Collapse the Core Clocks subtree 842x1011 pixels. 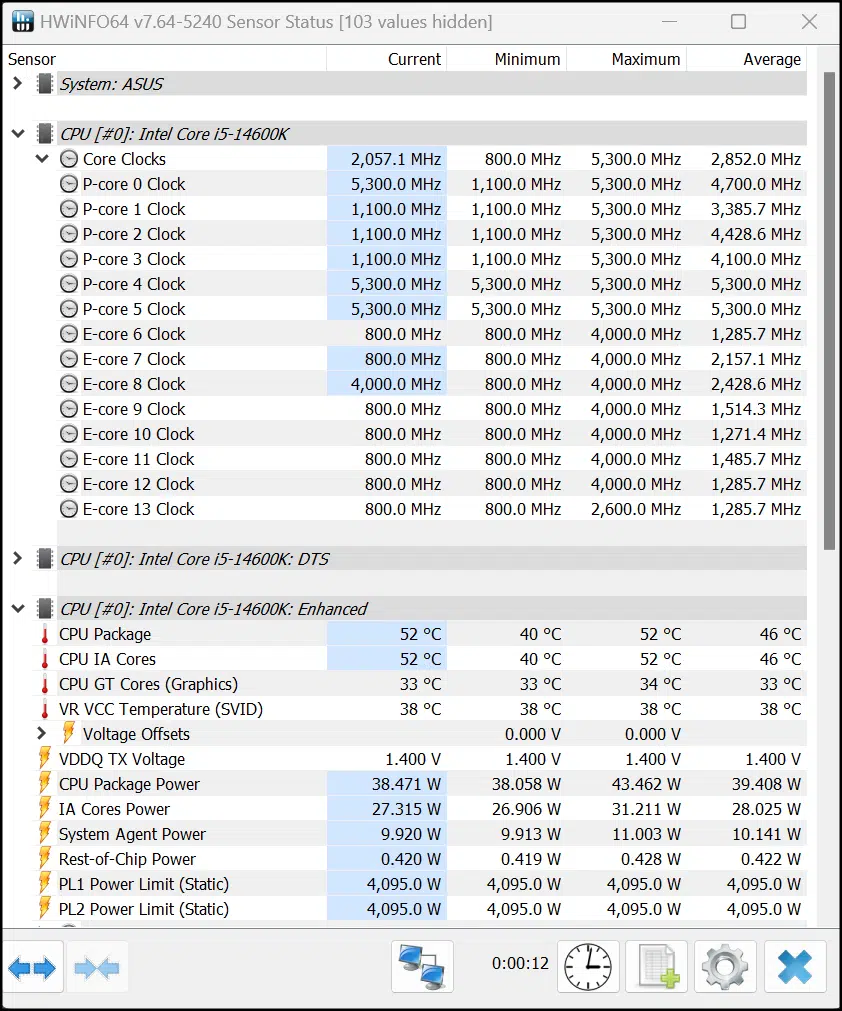[42, 159]
